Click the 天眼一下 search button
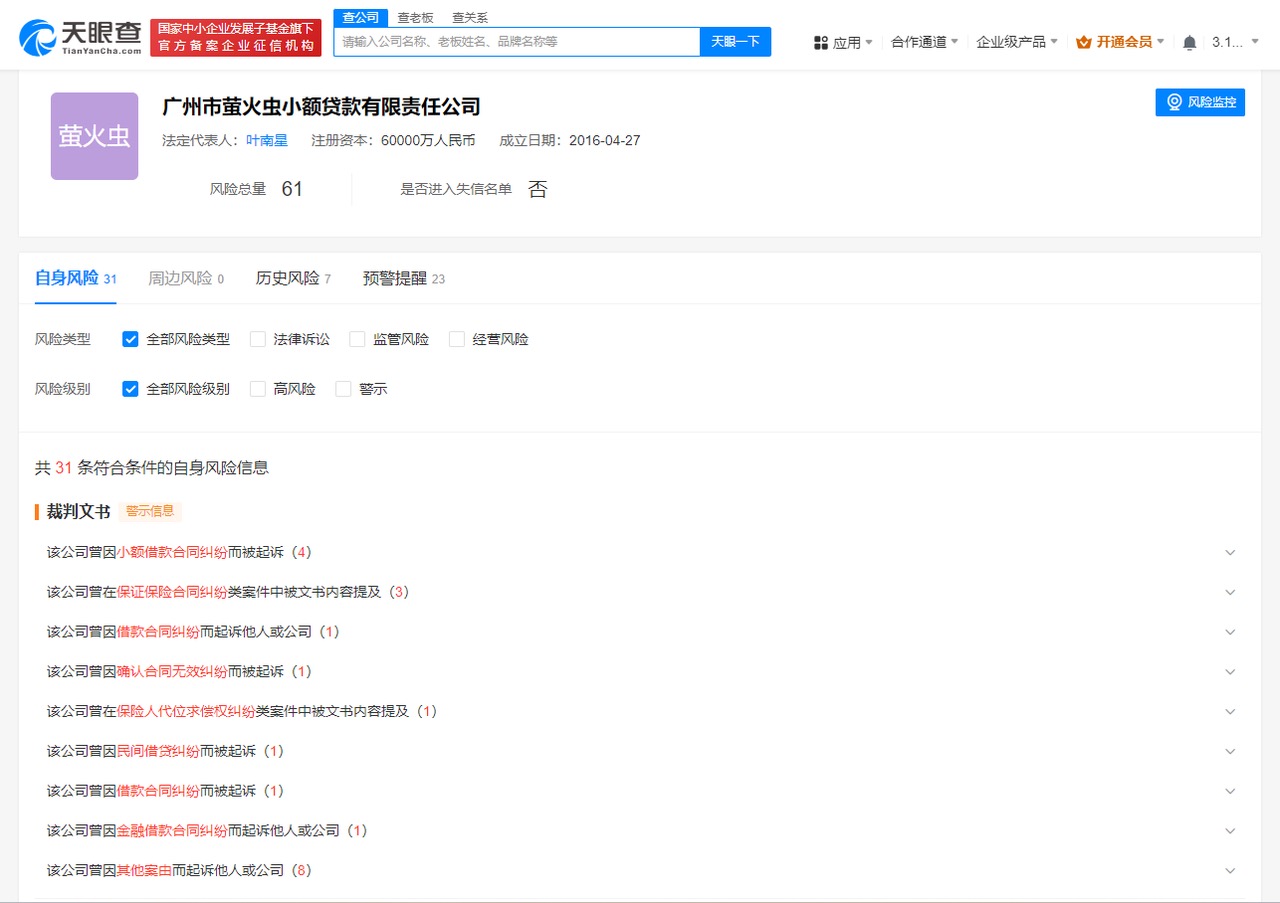The height and width of the screenshot is (903, 1280). [x=735, y=41]
